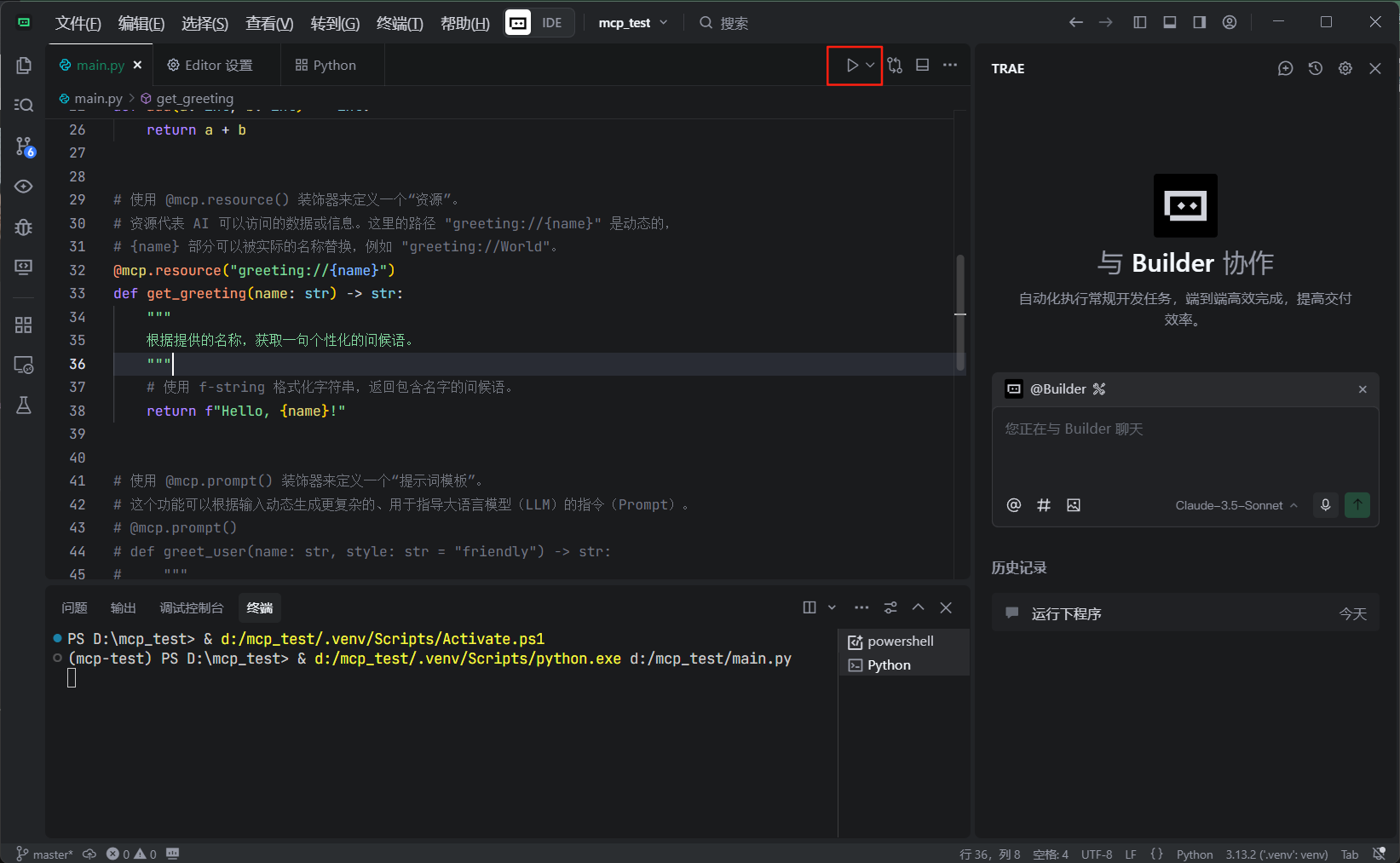Viewport: 1400px width, 863px height.
Task: Open the run options dropdown arrow
Action: click(870, 66)
